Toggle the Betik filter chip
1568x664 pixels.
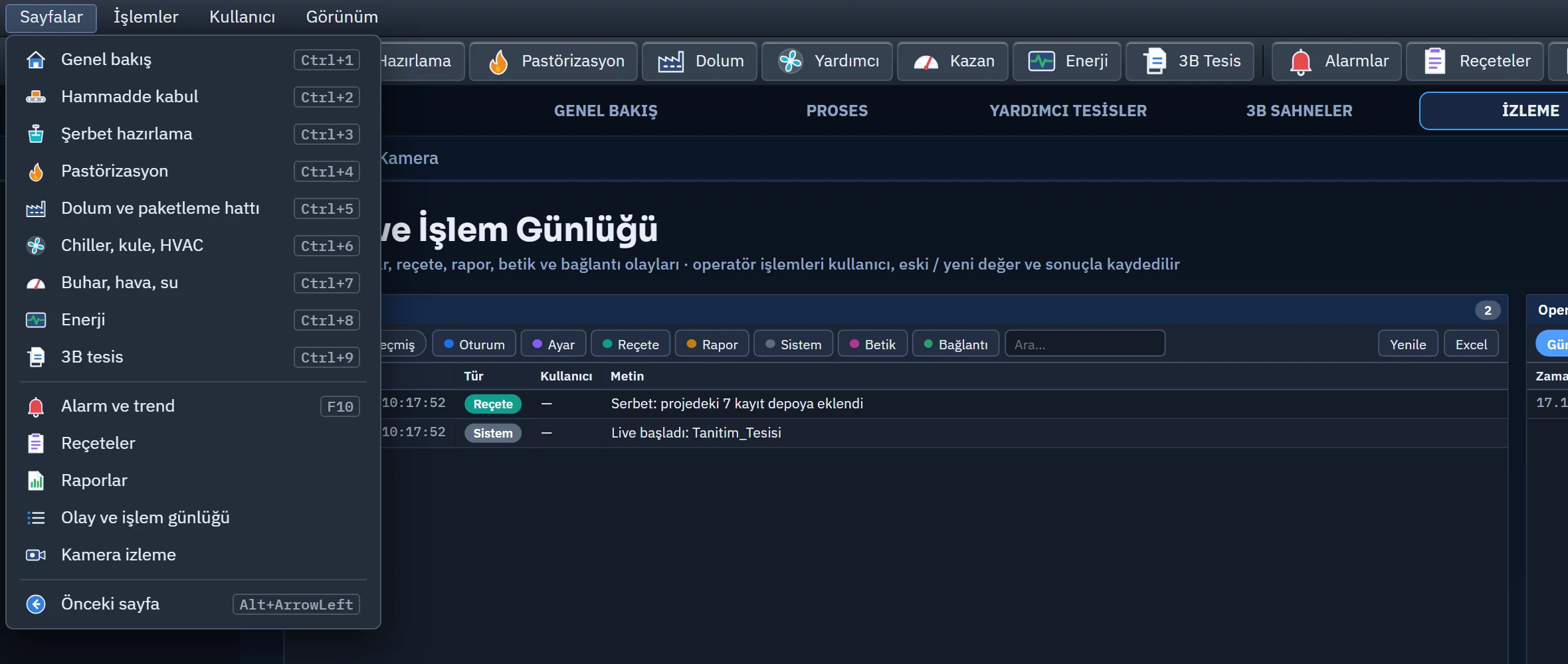tap(872, 344)
